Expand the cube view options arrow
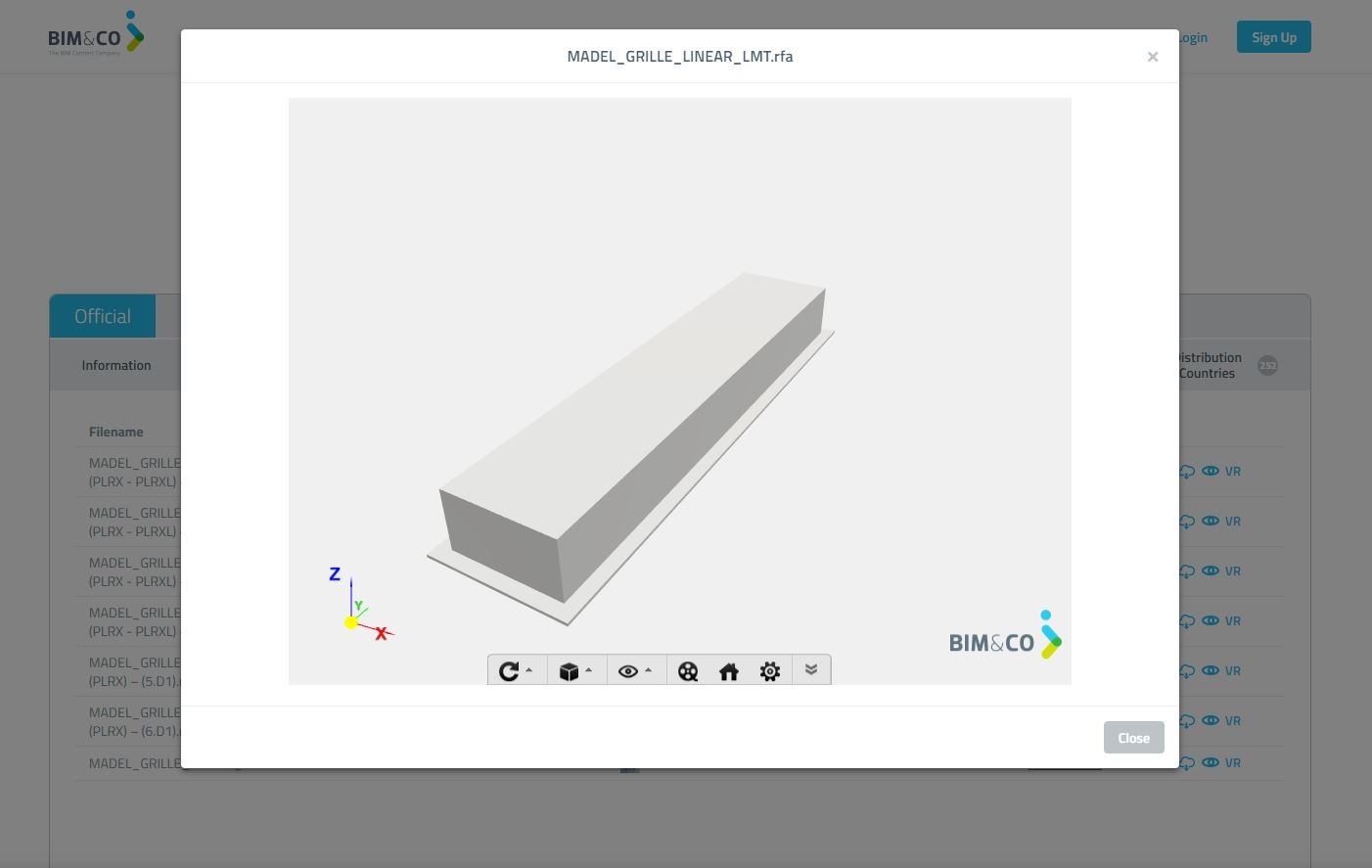 point(589,670)
